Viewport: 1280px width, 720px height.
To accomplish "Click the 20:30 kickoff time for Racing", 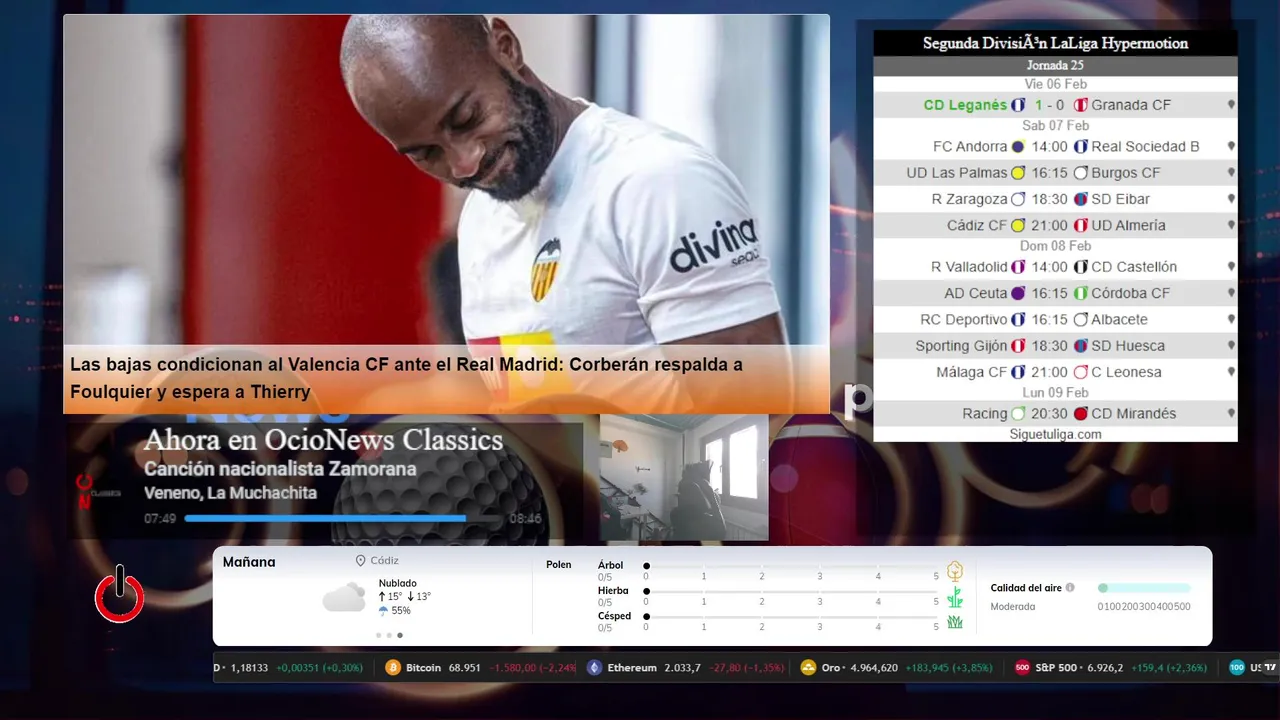I will tap(1049, 413).
